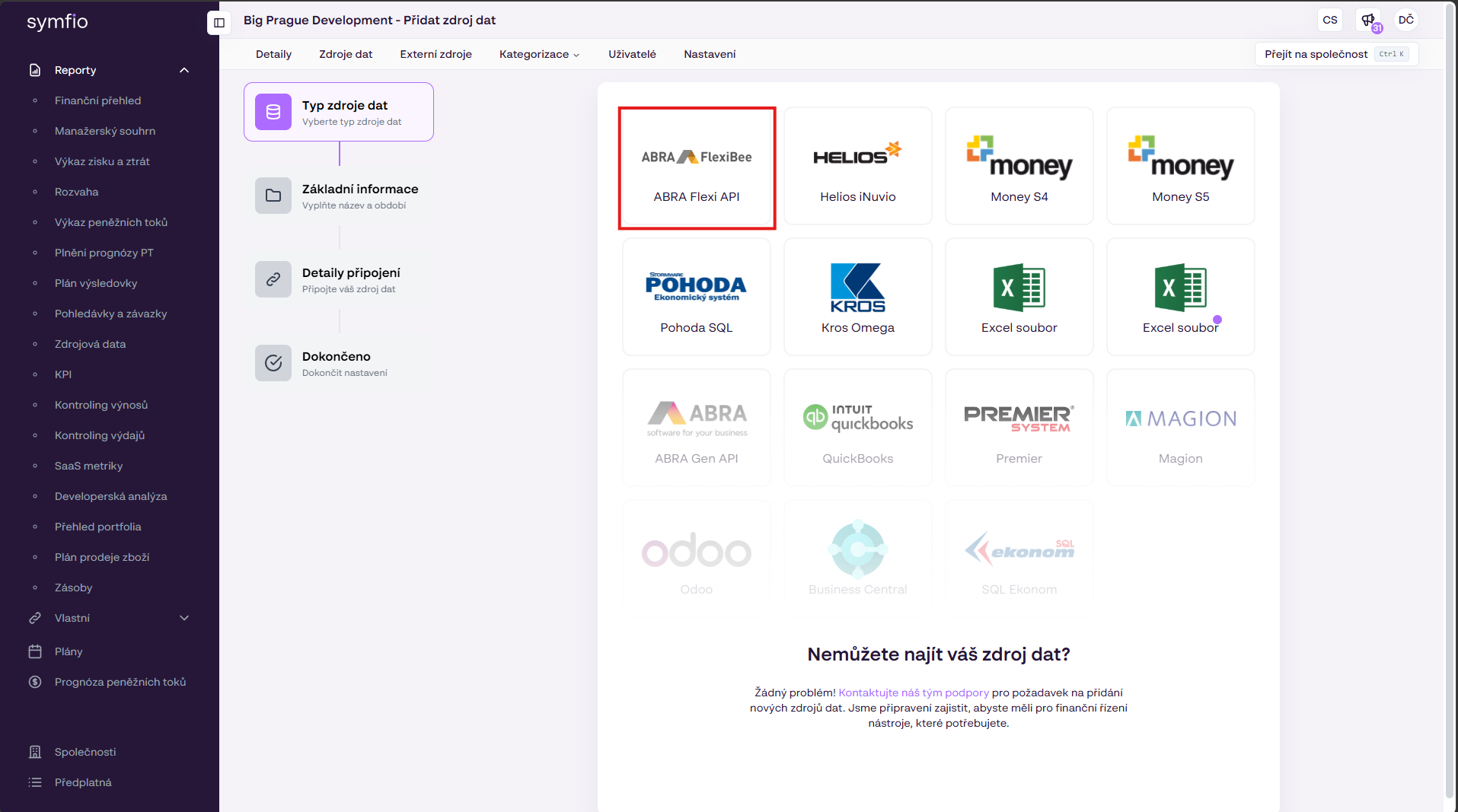Pick the Money S5 data source
Image resolution: width=1458 pixels, height=812 pixels.
tap(1181, 166)
